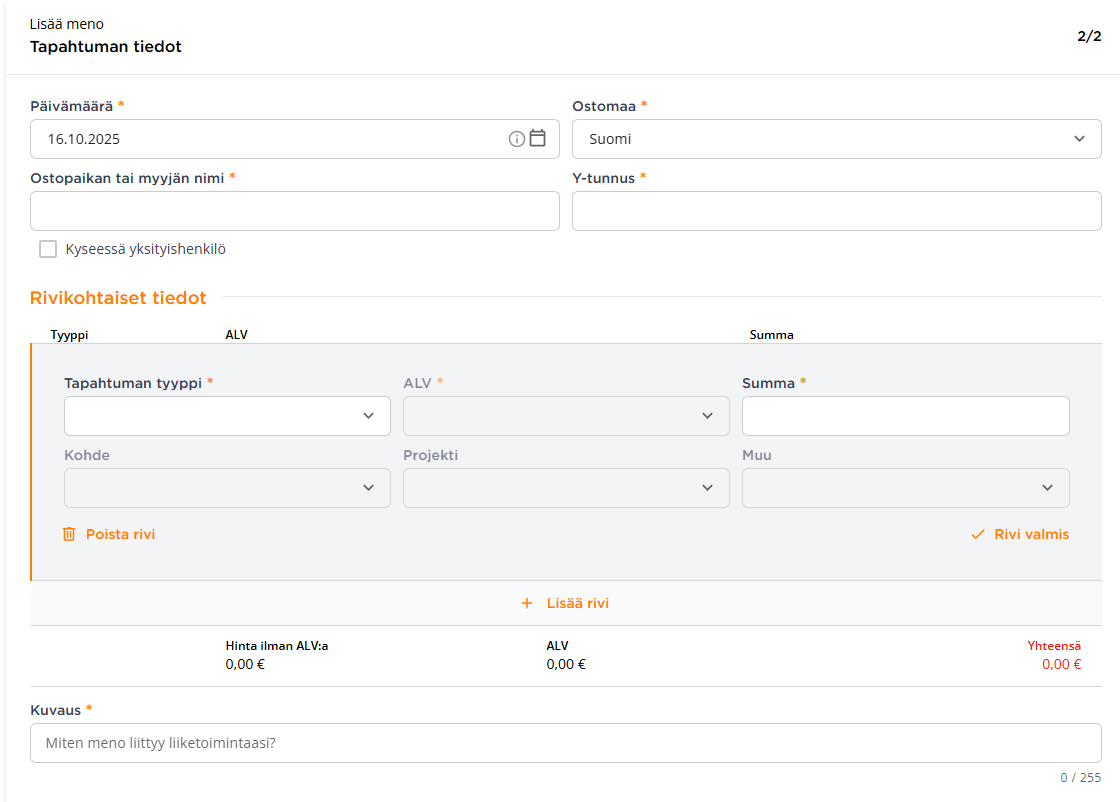Viewport: 1120px width, 802px height.
Task: Tick the Kyseessä yksityishenkilö checkbox
Action: 48,249
